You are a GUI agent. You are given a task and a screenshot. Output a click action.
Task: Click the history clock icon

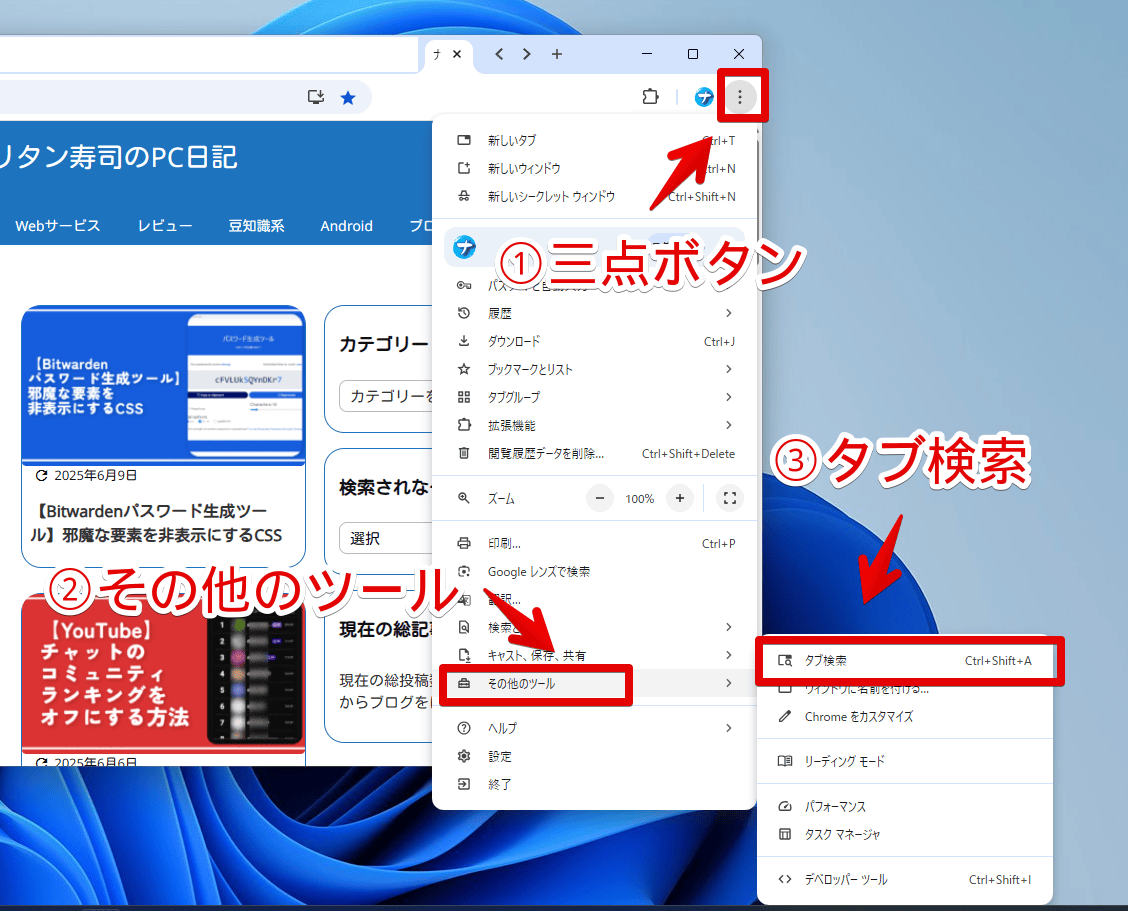point(464,313)
